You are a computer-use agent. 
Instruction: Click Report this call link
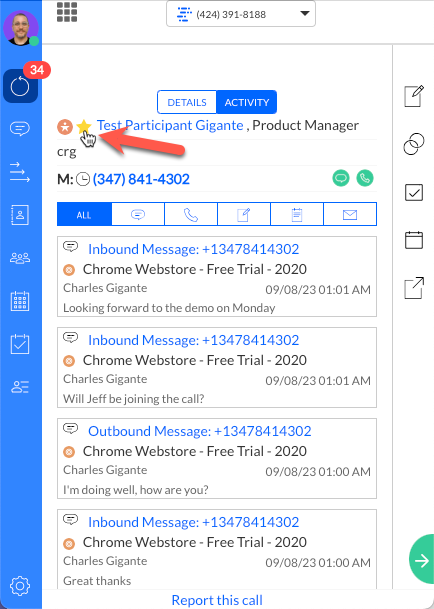[x=217, y=600]
